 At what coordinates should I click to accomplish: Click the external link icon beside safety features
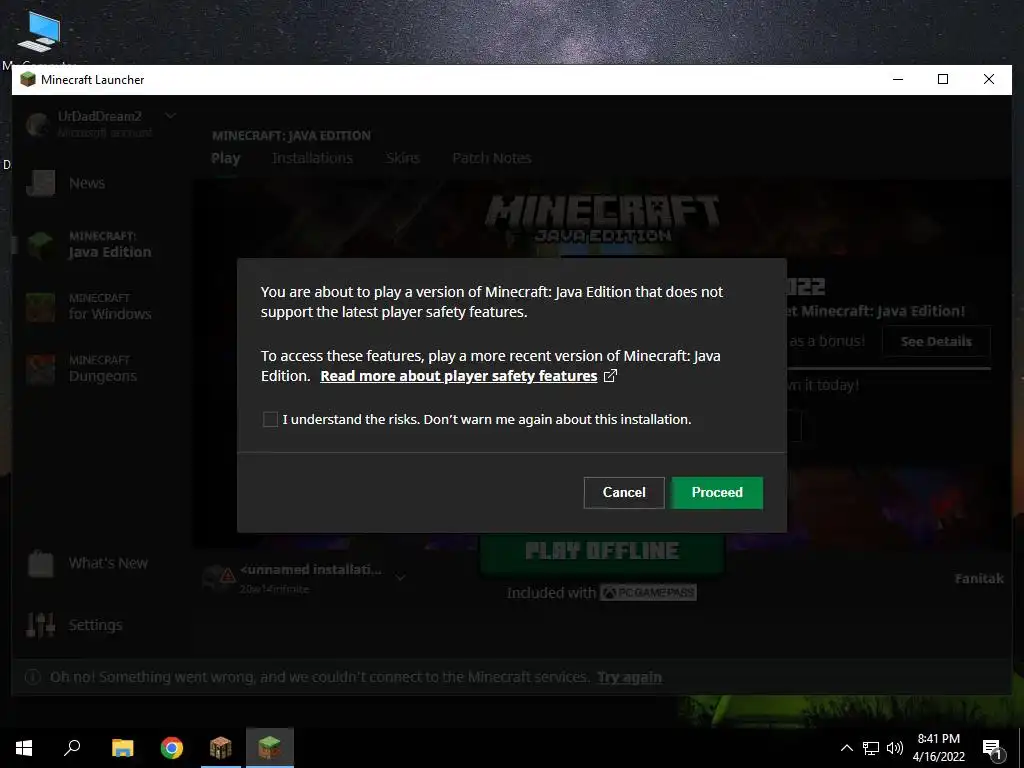click(610, 376)
